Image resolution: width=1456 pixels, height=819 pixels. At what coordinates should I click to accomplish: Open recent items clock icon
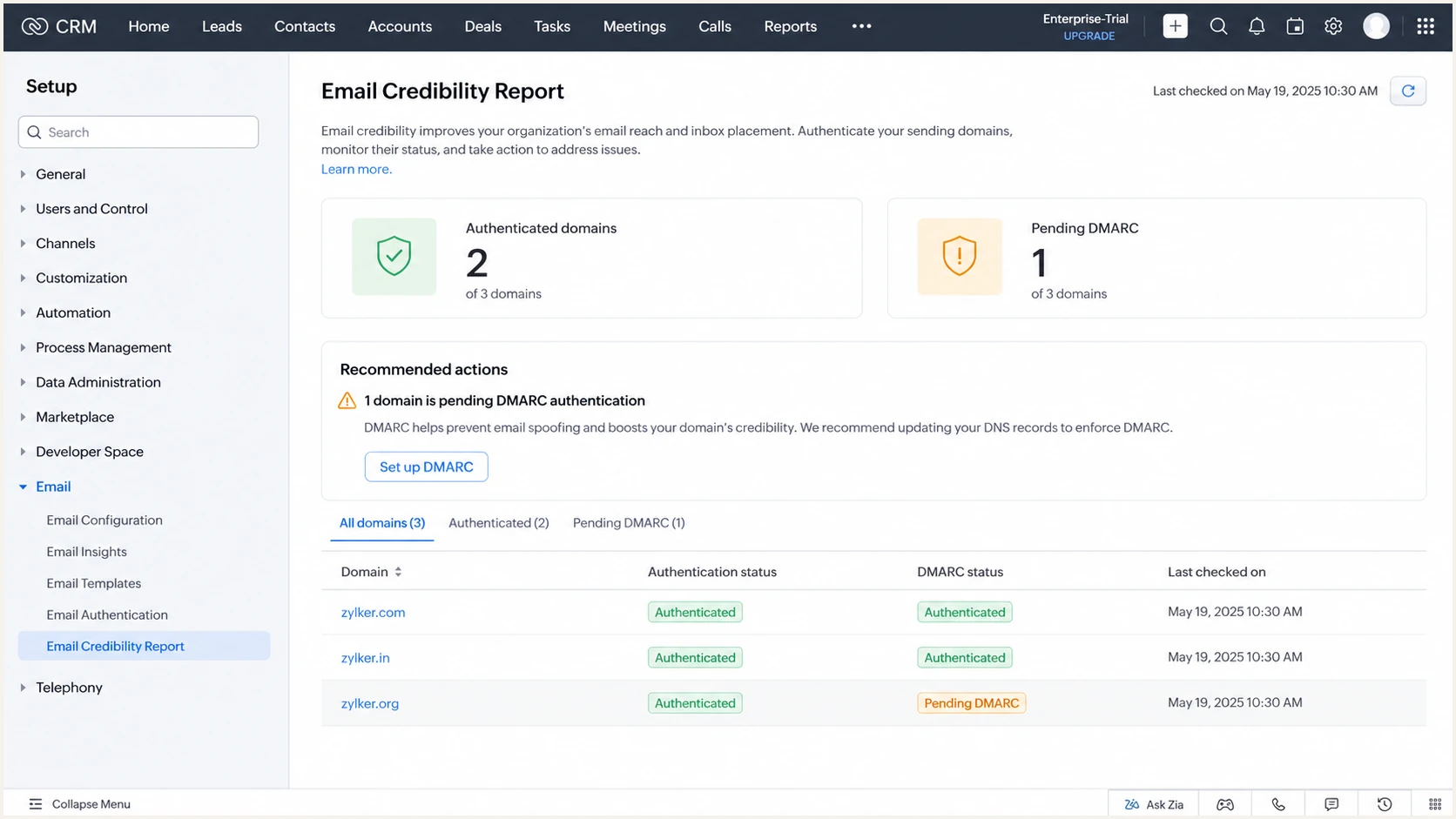click(1385, 804)
